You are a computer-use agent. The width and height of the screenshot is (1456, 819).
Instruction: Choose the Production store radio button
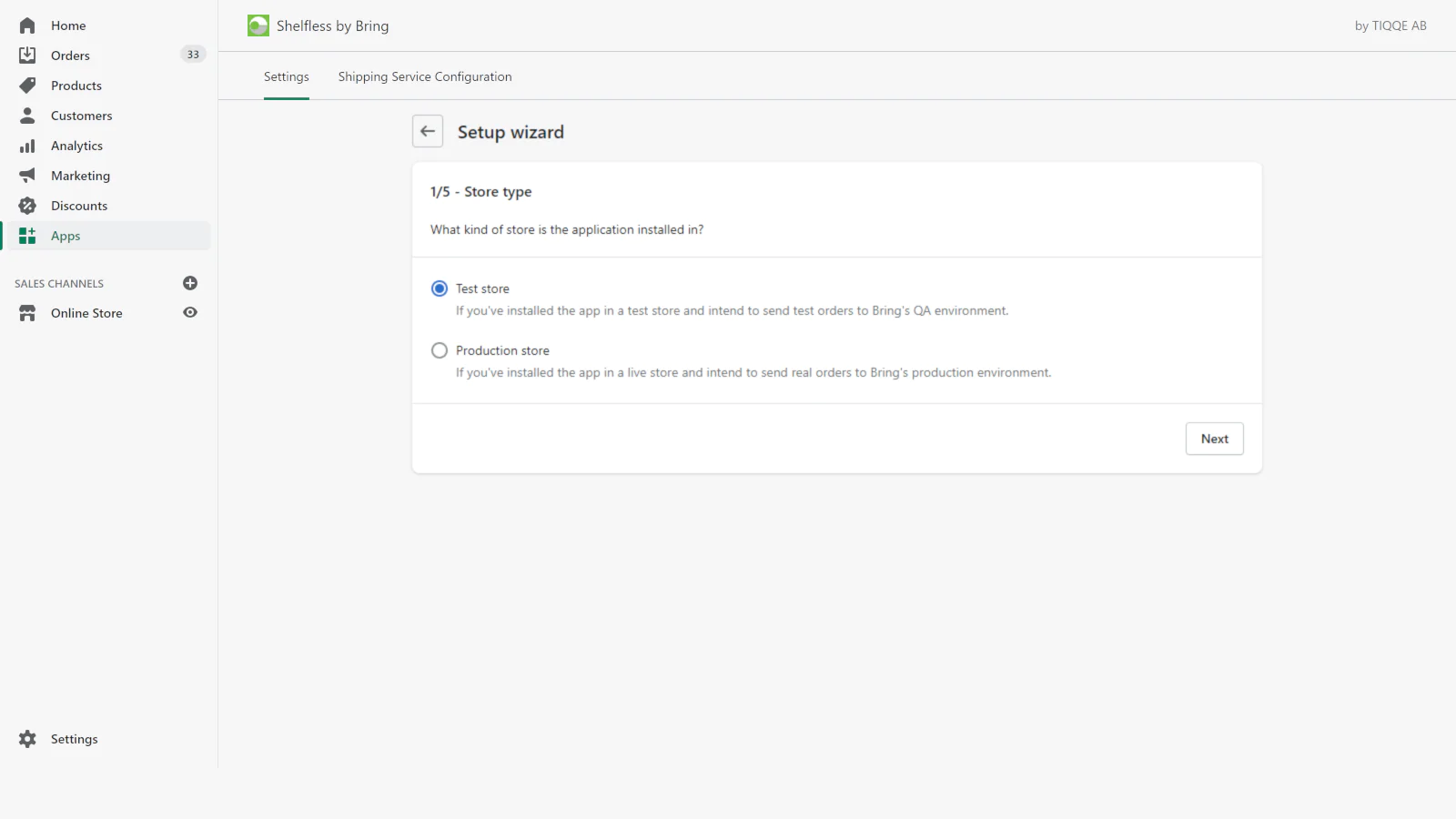click(x=440, y=350)
